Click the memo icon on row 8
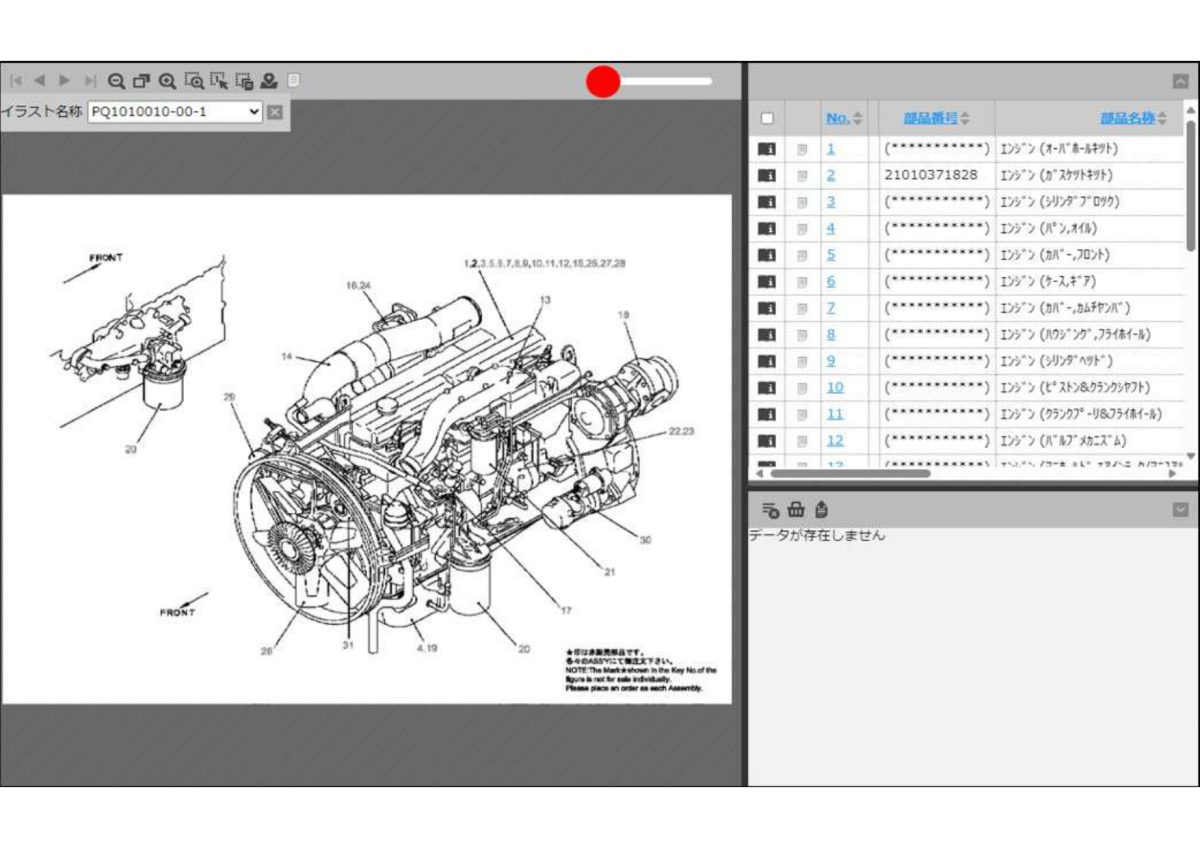This screenshot has height=848, width=1200. point(802,335)
